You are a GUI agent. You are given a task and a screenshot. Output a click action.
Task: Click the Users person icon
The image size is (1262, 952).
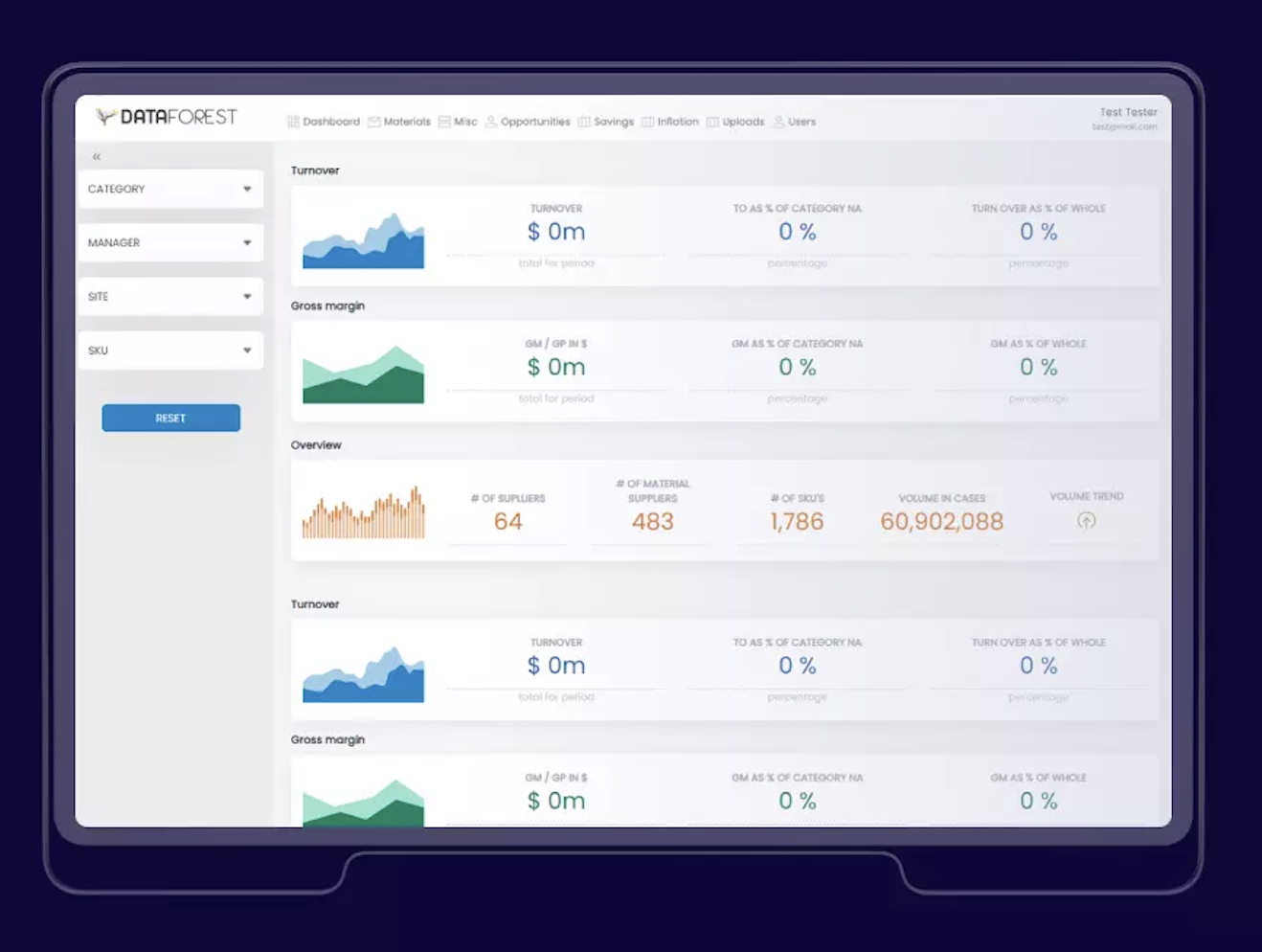778,122
